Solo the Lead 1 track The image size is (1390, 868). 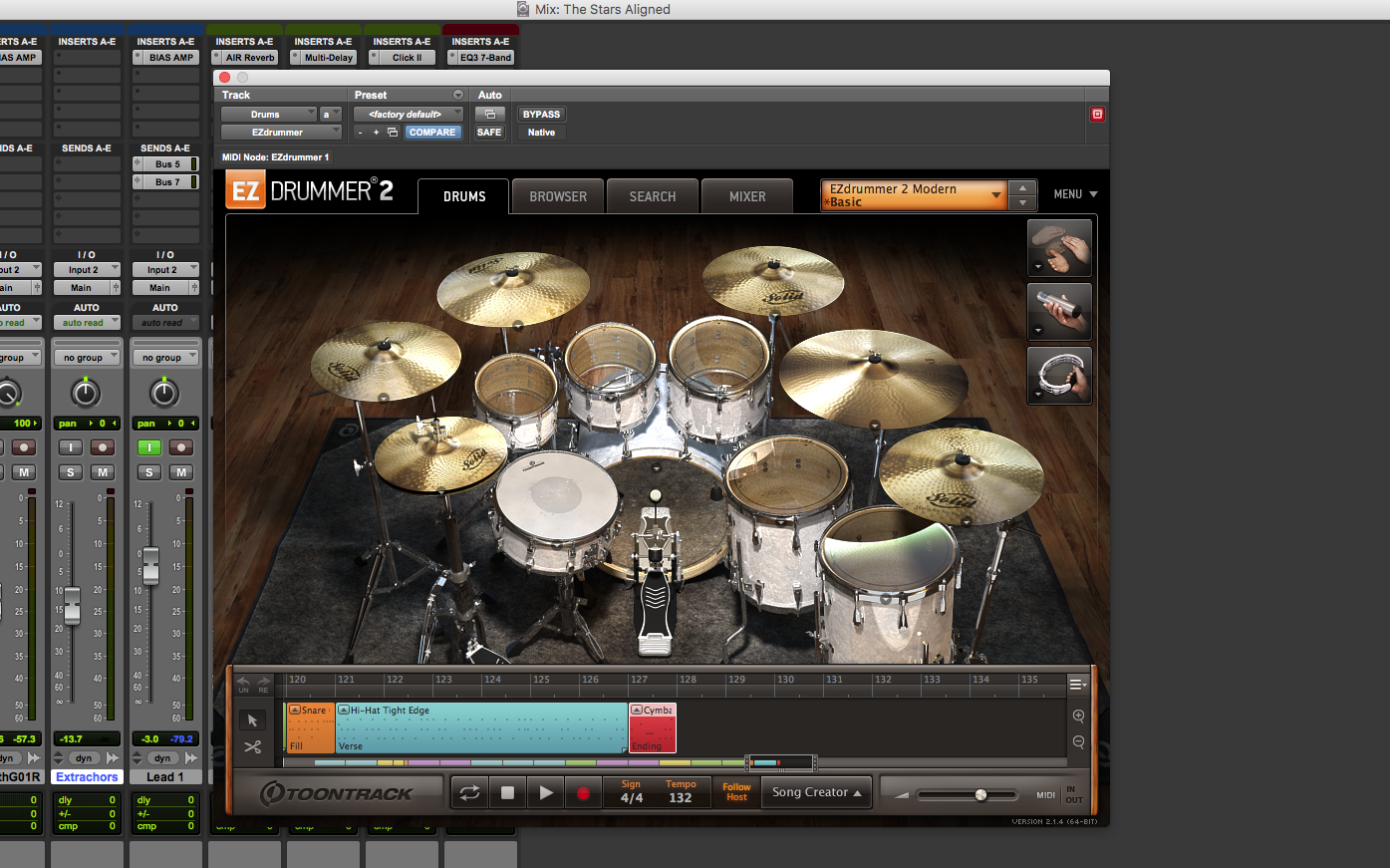(x=149, y=472)
